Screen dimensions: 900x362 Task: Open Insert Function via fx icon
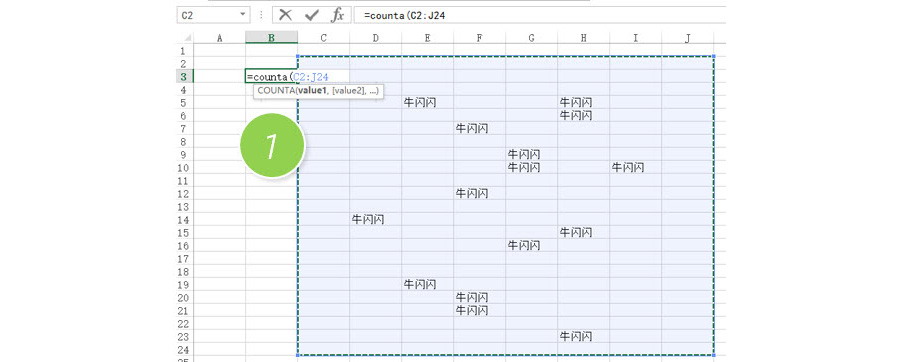tap(338, 15)
